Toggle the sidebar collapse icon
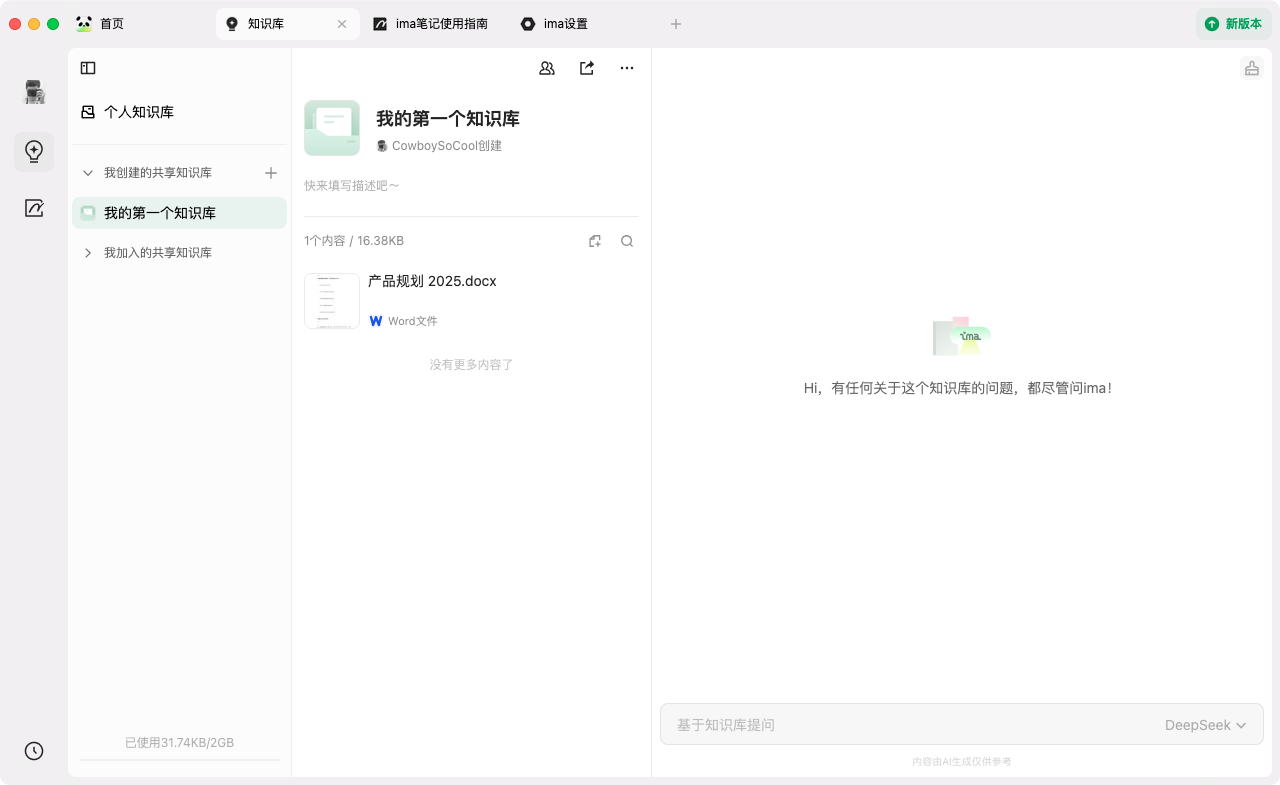1280x785 pixels. [88, 68]
